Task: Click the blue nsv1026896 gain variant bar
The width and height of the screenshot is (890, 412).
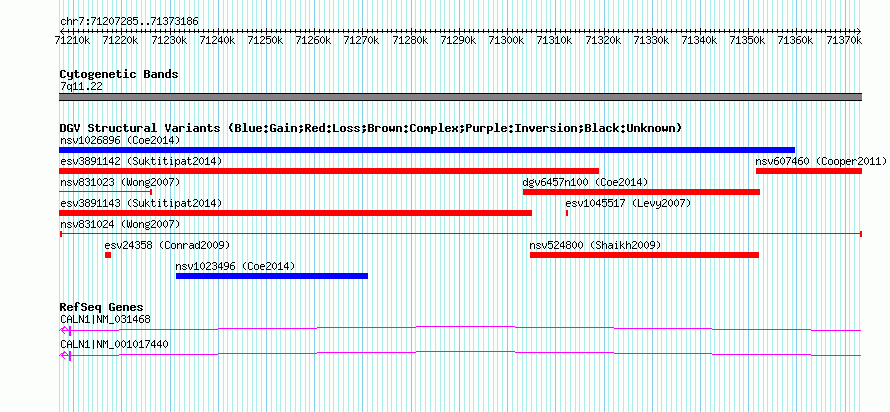Action: (x=427, y=150)
